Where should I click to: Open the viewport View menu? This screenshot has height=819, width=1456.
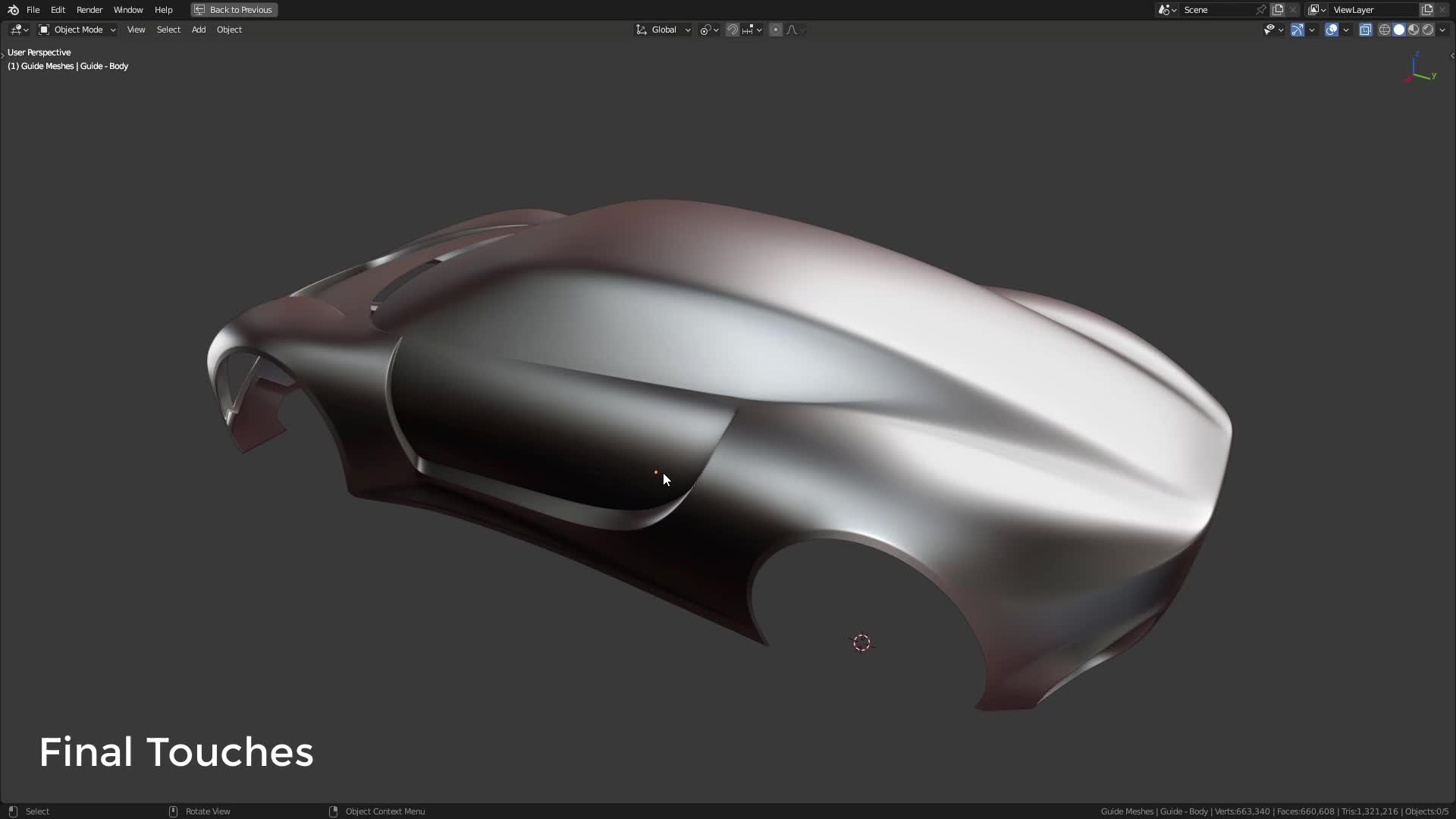point(136,30)
